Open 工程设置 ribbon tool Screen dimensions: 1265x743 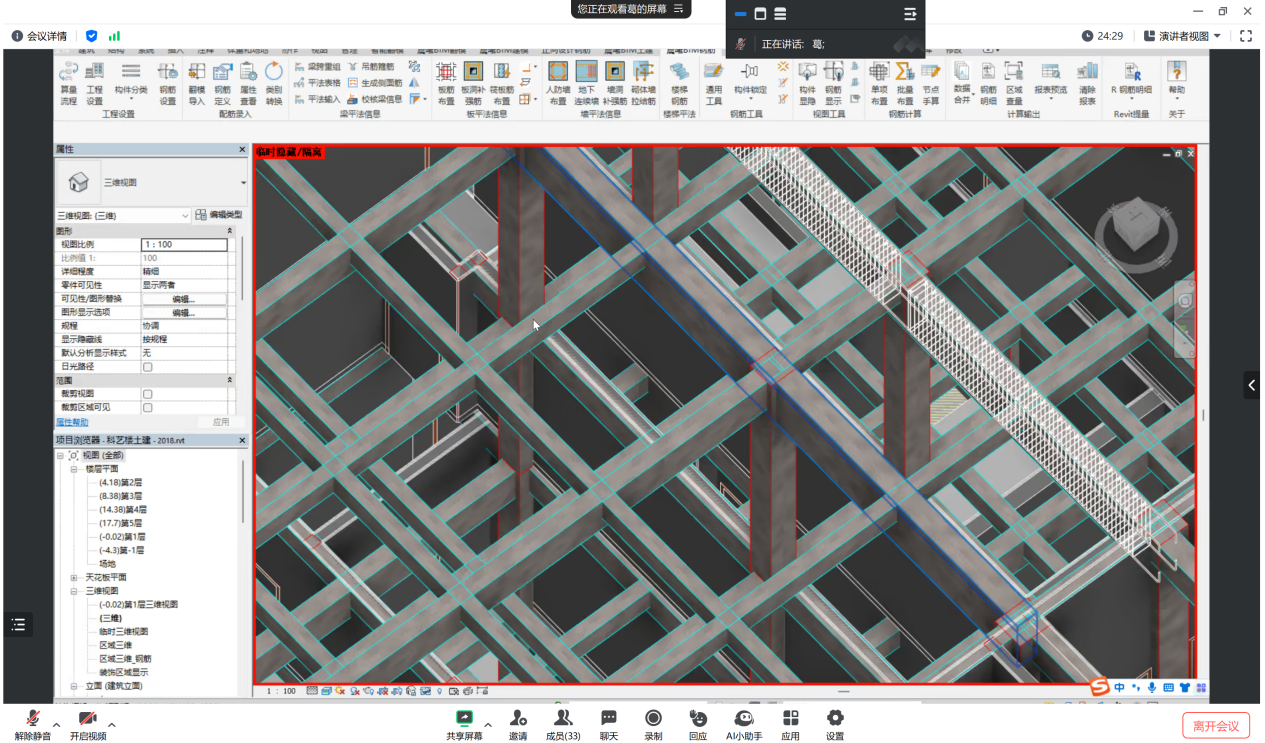pos(94,83)
